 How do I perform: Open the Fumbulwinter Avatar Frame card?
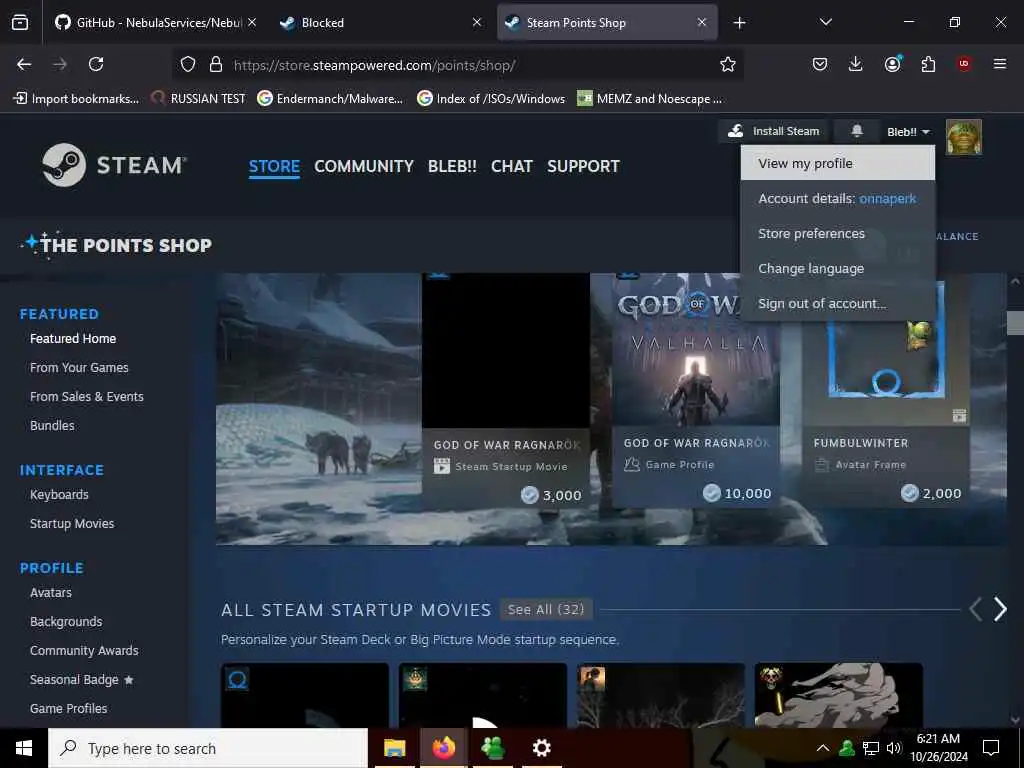[886, 391]
